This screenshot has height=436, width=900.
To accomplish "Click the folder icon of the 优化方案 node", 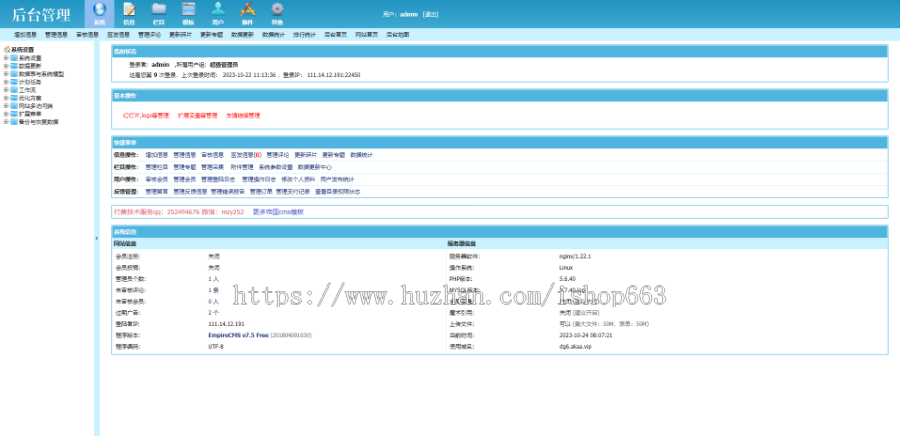I will point(14,98).
